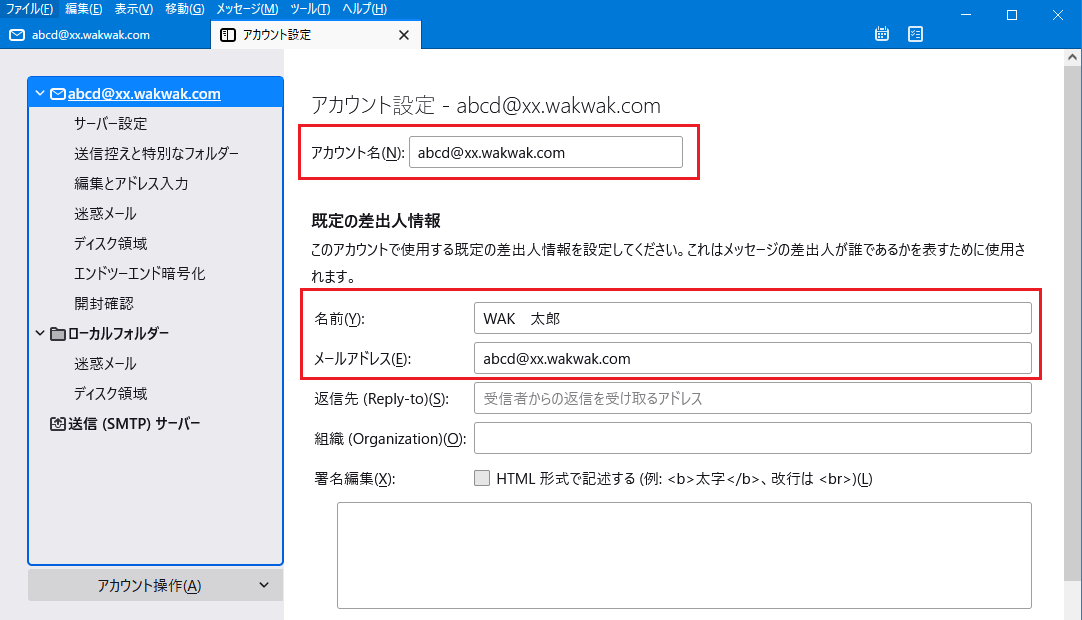Open the ヘルプ menu
The image size is (1082, 620).
point(364,9)
